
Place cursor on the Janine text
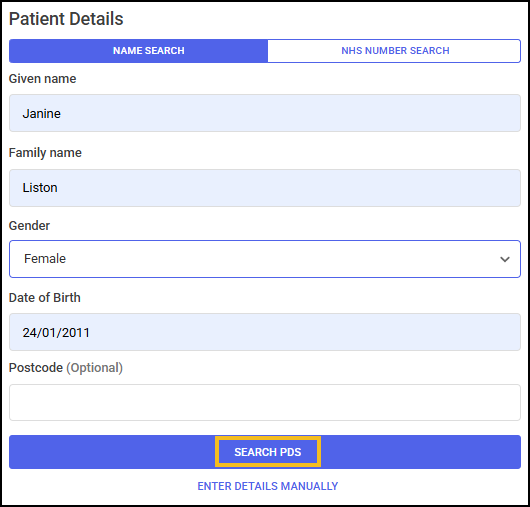[x=42, y=114]
